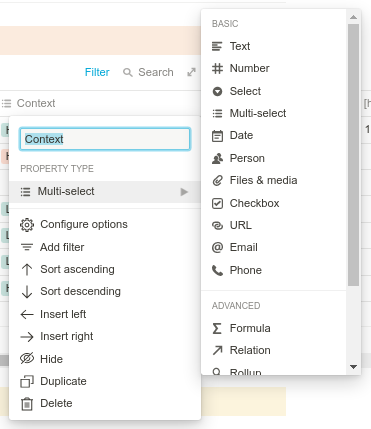
Task: Select the Date property type
Action: pyautogui.click(x=273, y=136)
